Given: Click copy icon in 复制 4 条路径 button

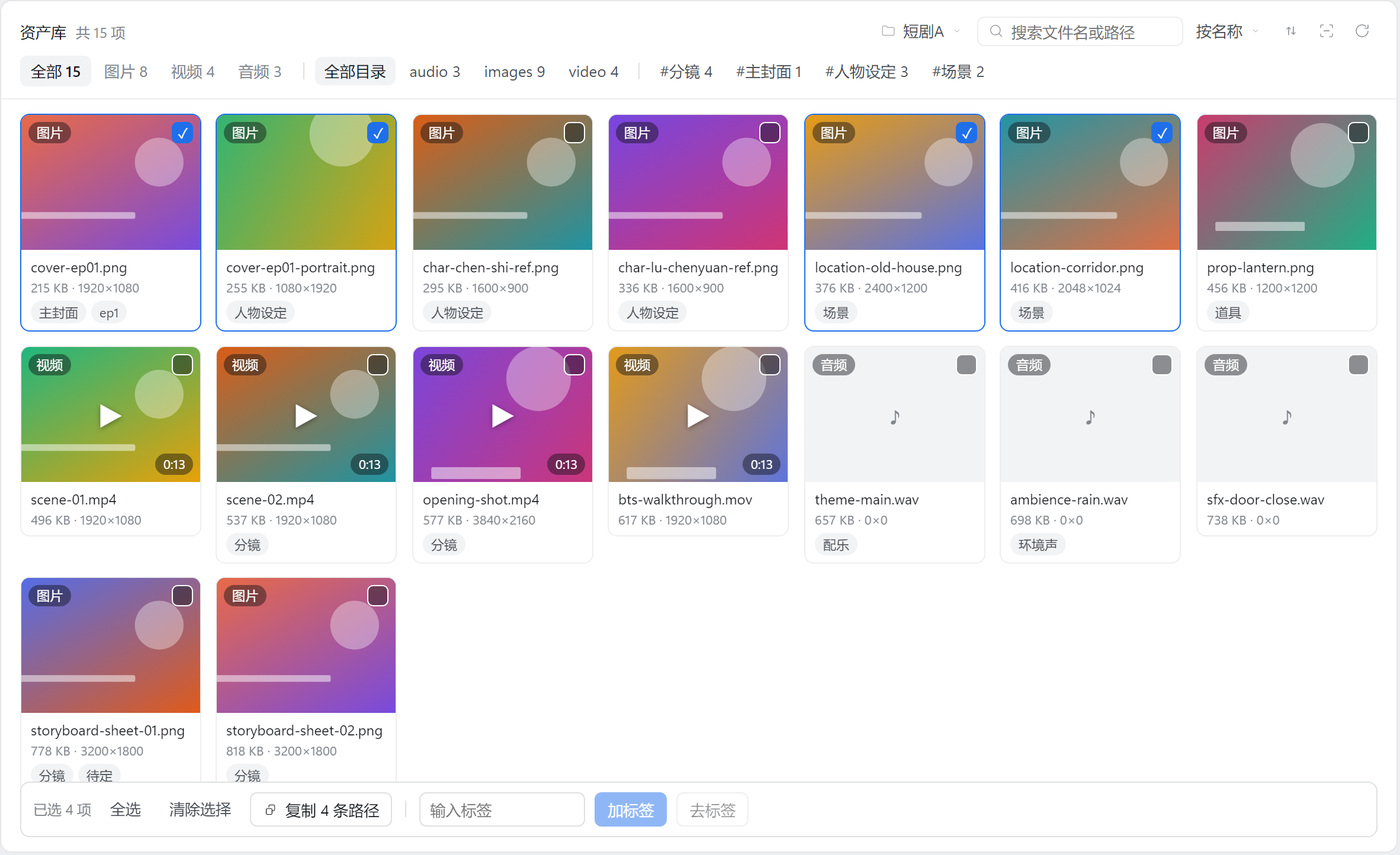Looking at the screenshot, I should pyautogui.click(x=270, y=810).
